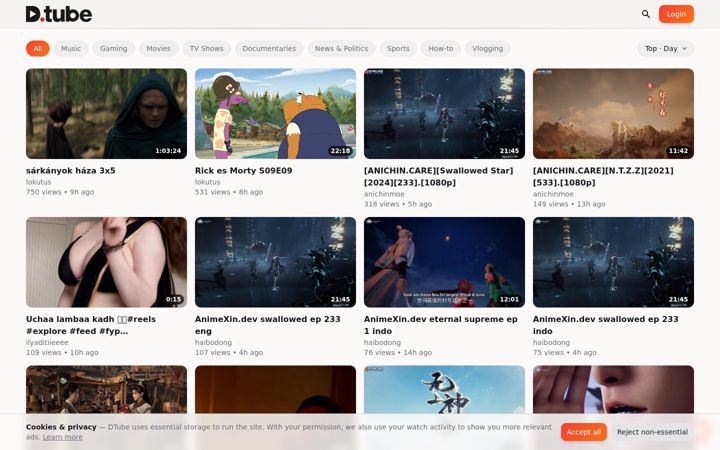Select the All category chip
This screenshot has width=720, height=450.
pos(38,48)
